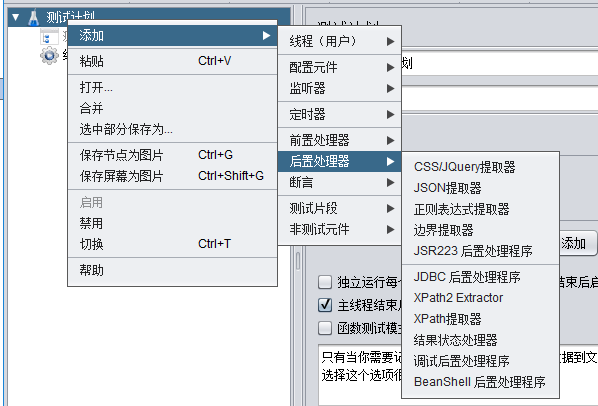Select 粘贴 from context menu

[x=172, y=61]
